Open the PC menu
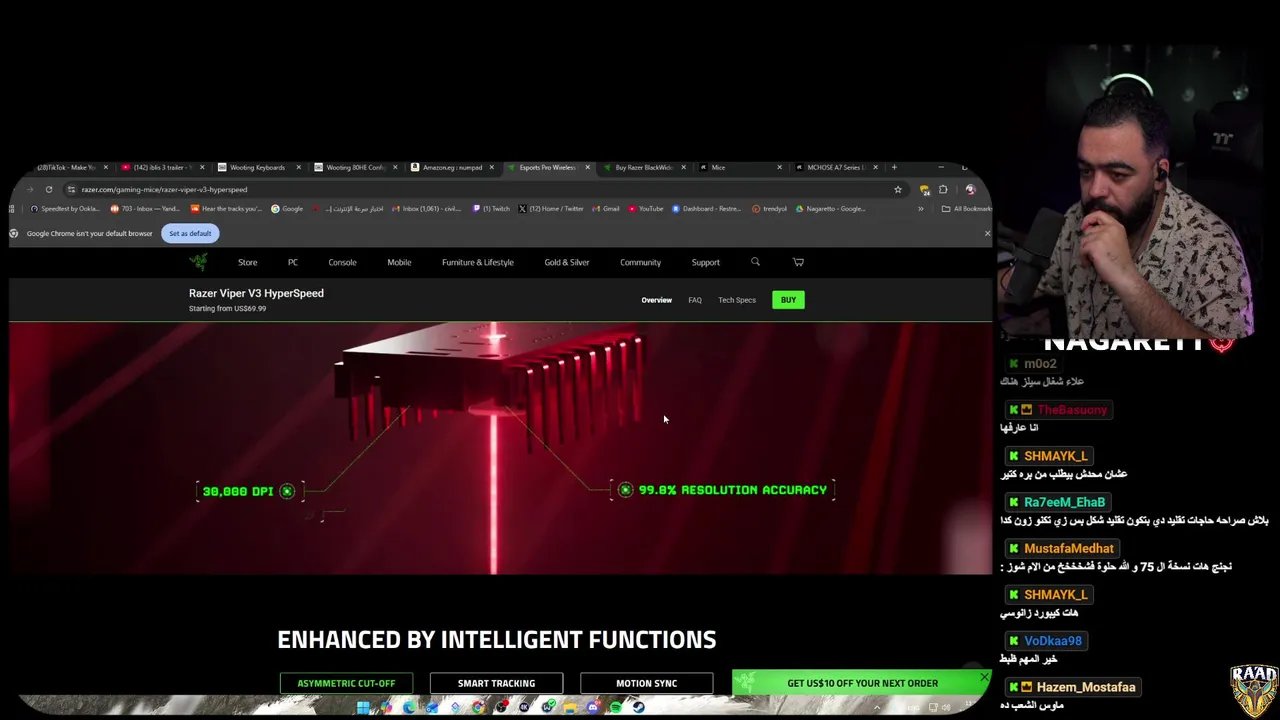The width and height of the screenshot is (1280, 720). 293,262
